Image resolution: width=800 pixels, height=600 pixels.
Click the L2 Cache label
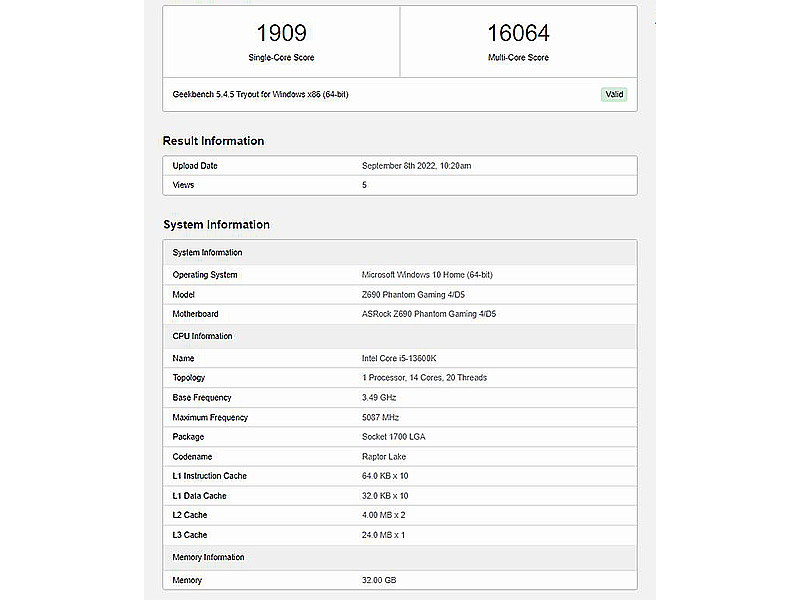point(190,515)
